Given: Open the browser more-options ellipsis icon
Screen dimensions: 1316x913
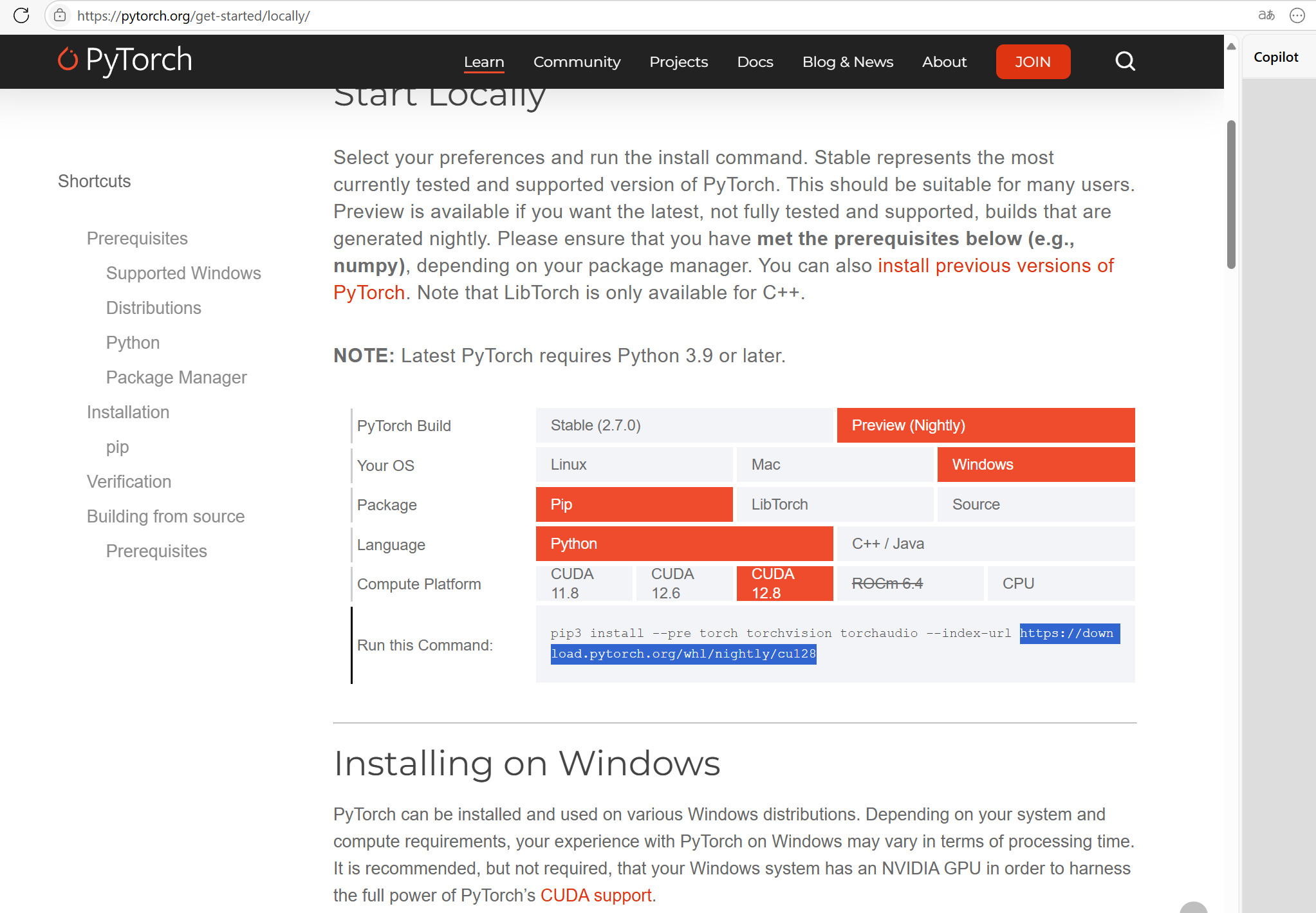Looking at the screenshot, I should coord(1297,15).
